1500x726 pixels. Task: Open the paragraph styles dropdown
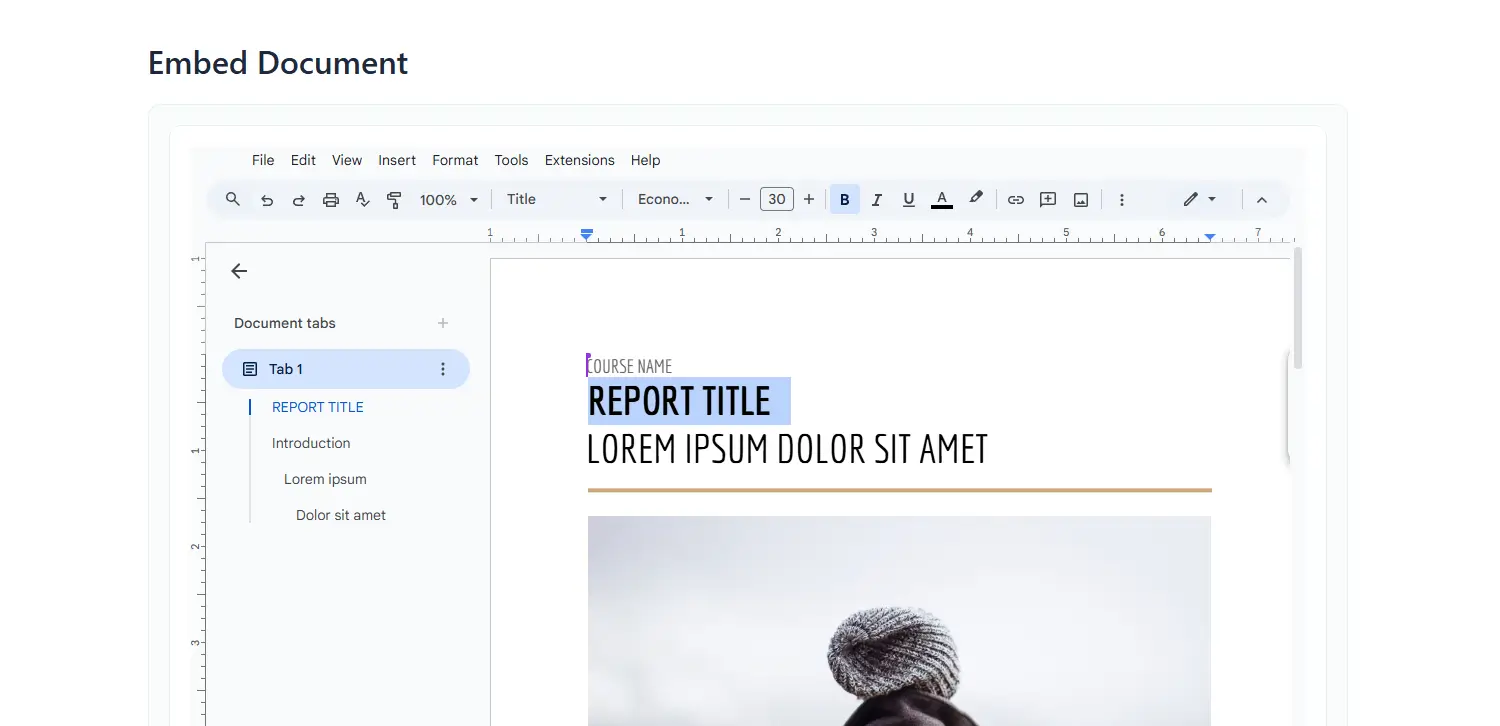coord(556,199)
